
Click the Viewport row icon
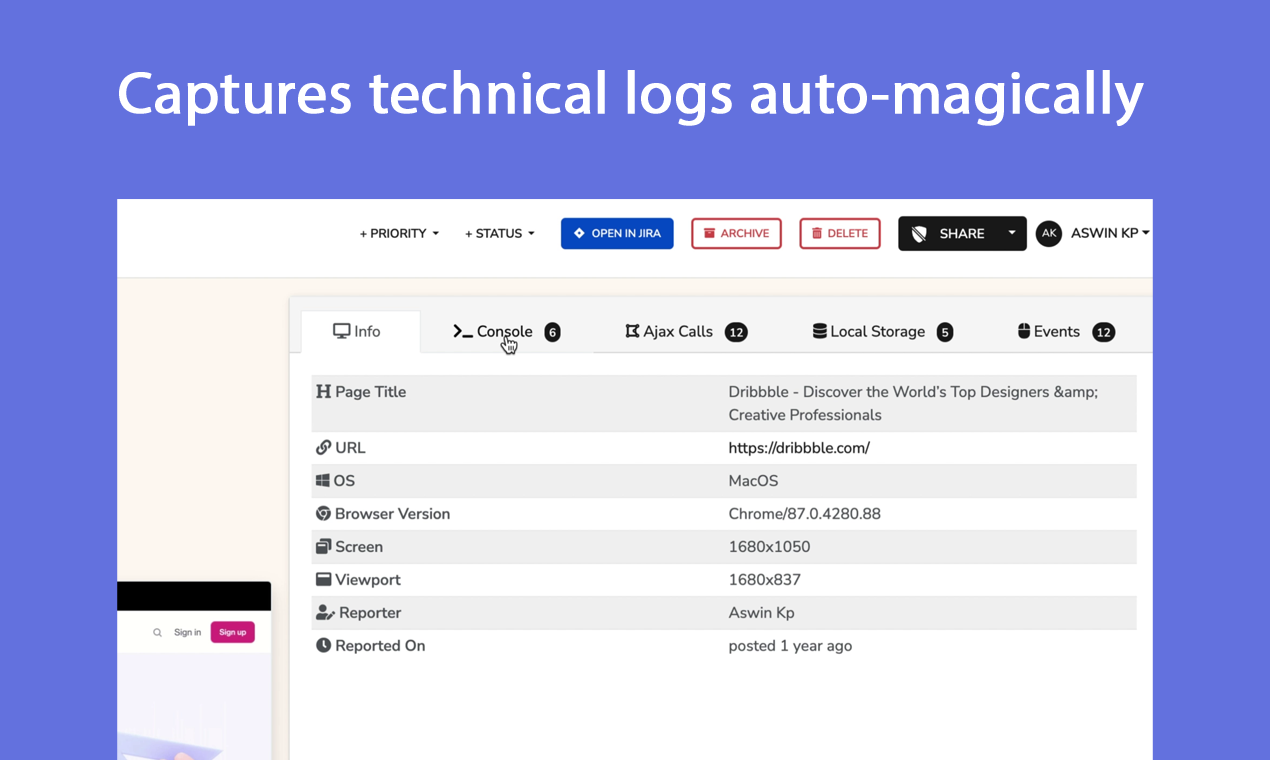(x=323, y=580)
